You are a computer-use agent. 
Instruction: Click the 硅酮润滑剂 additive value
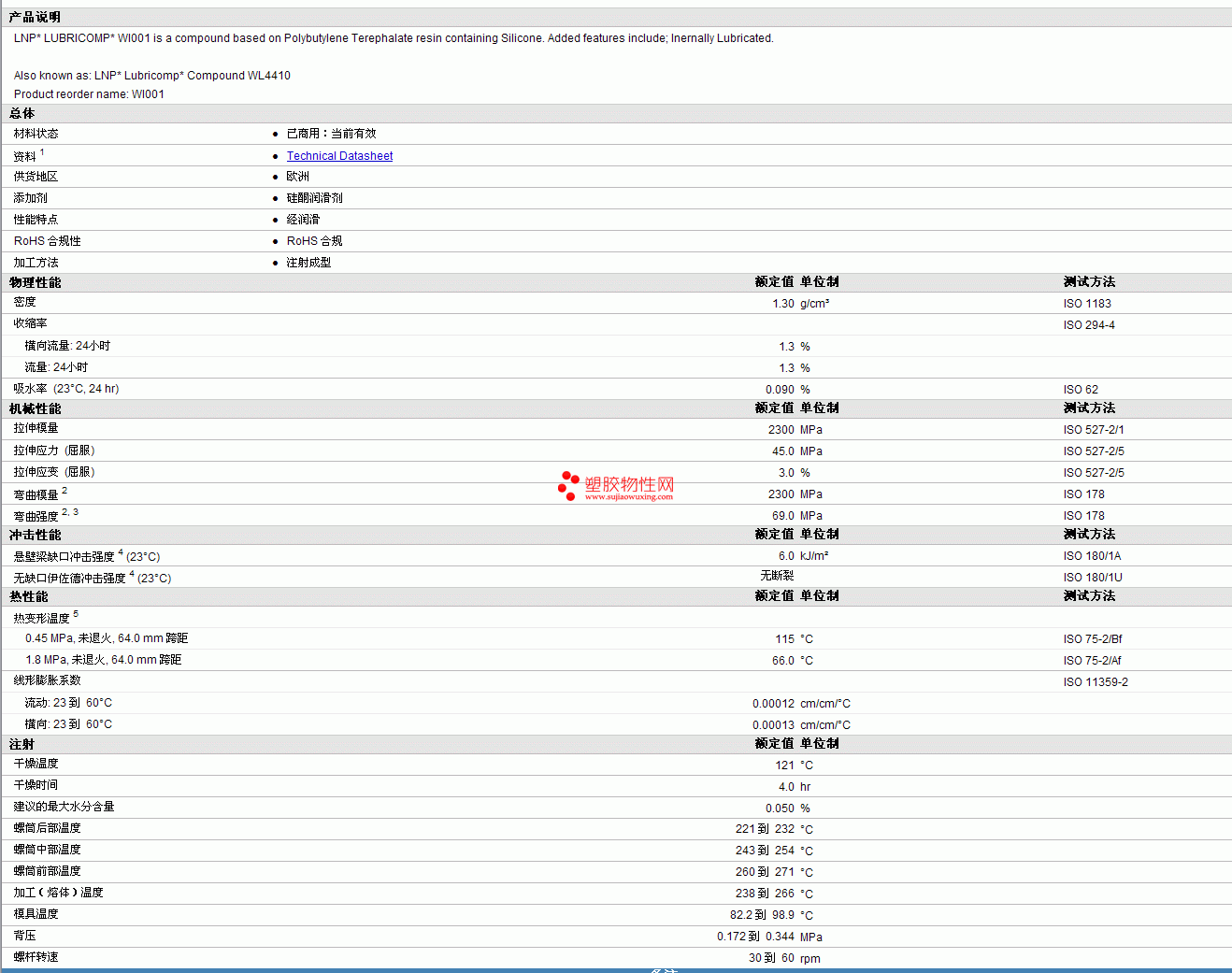click(x=314, y=198)
